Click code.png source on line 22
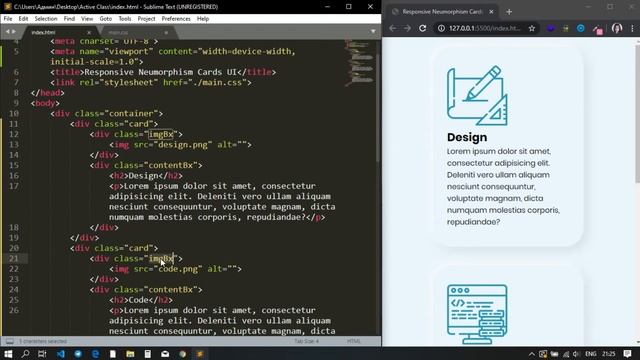 (x=178, y=269)
